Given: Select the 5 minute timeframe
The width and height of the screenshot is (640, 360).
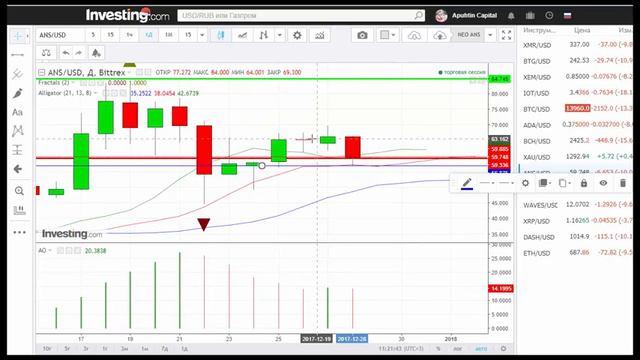Looking at the screenshot, I should [x=93, y=35].
